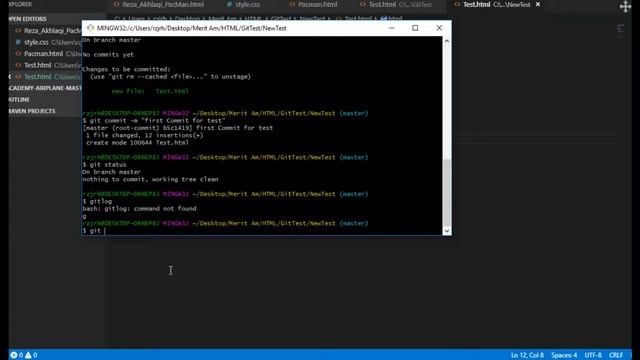Click the terminal prompt line with 'git'
Image resolution: width=640 pixels, height=360 pixels.
94,231
